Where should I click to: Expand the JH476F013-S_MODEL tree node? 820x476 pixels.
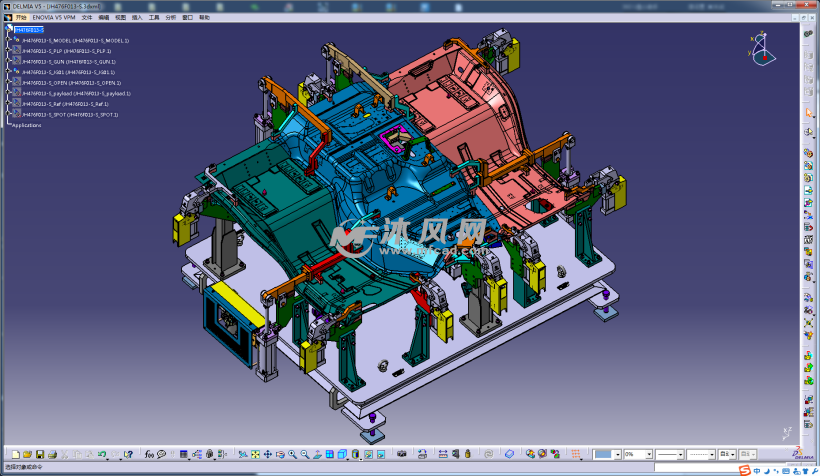(8, 40)
